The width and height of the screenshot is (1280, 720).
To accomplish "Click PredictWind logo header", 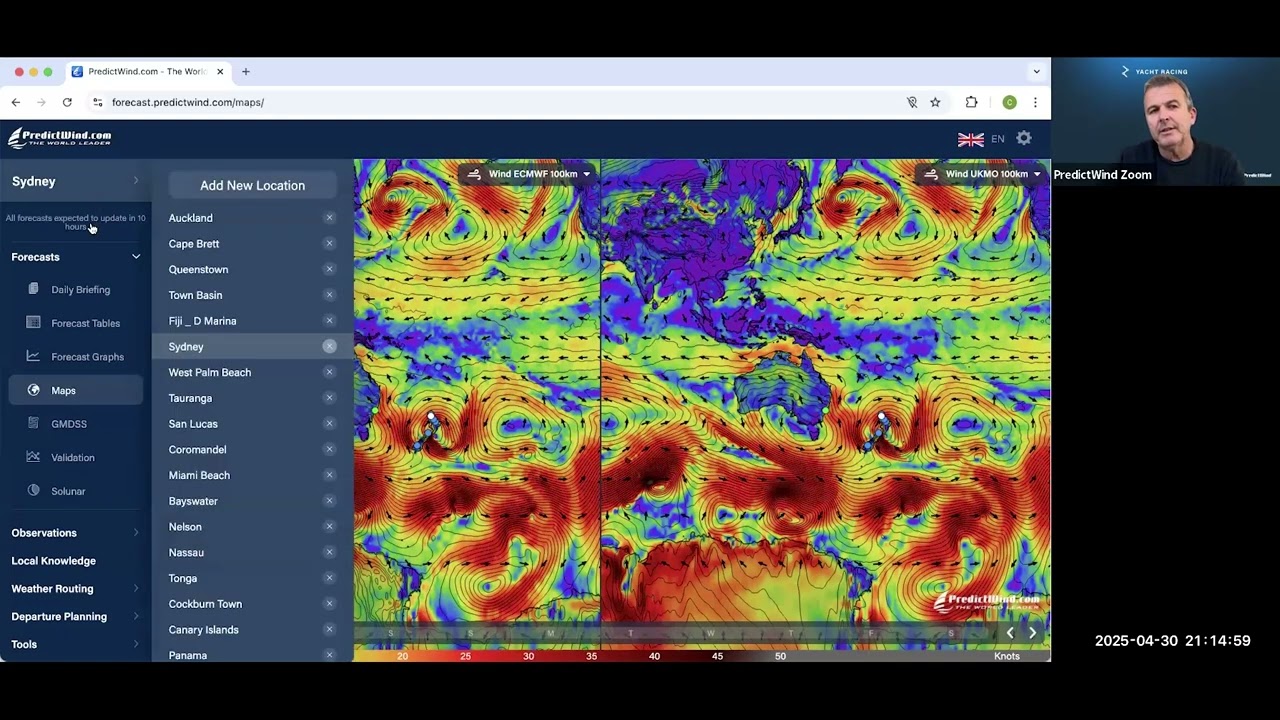I will coord(60,138).
